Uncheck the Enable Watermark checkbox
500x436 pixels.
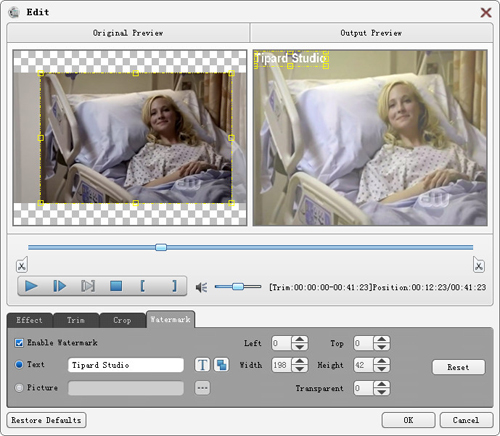(19, 343)
